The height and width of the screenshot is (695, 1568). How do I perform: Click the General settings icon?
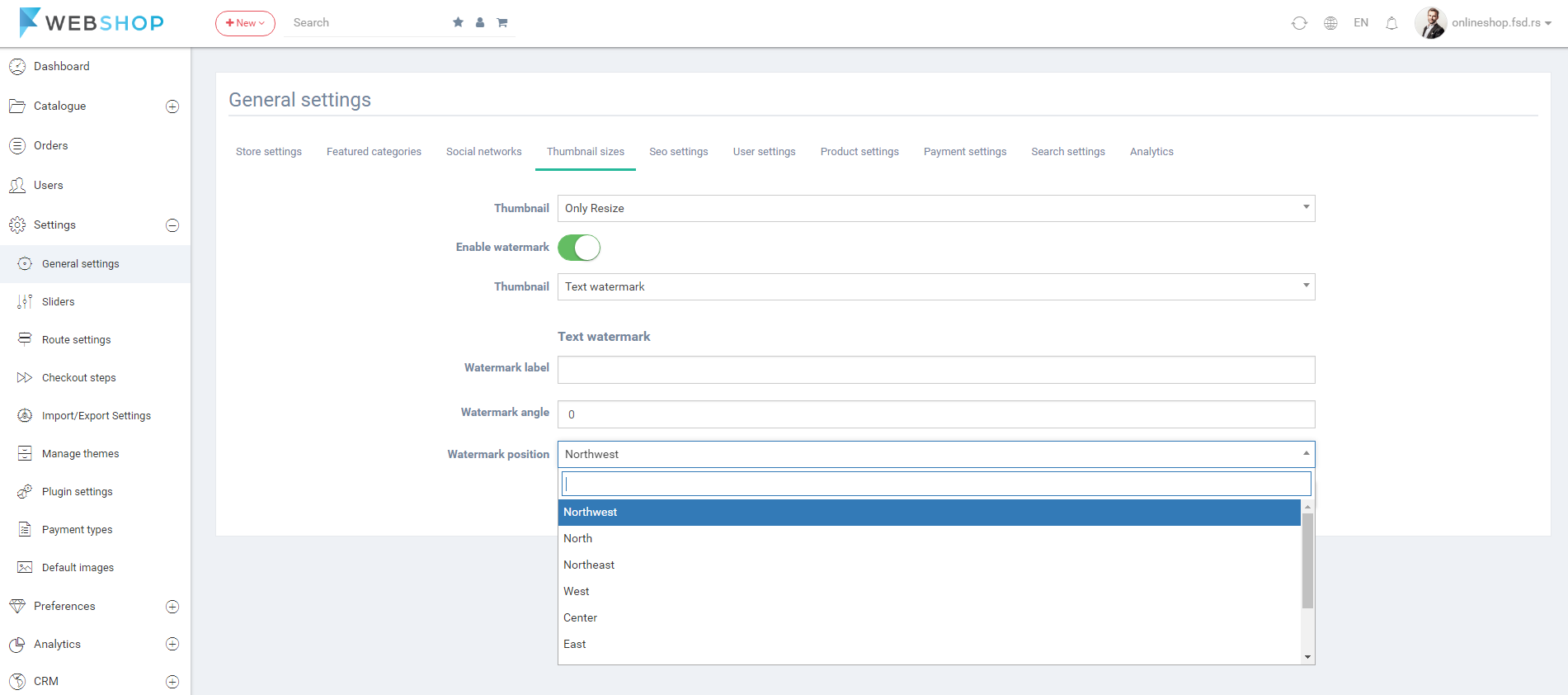point(26,264)
